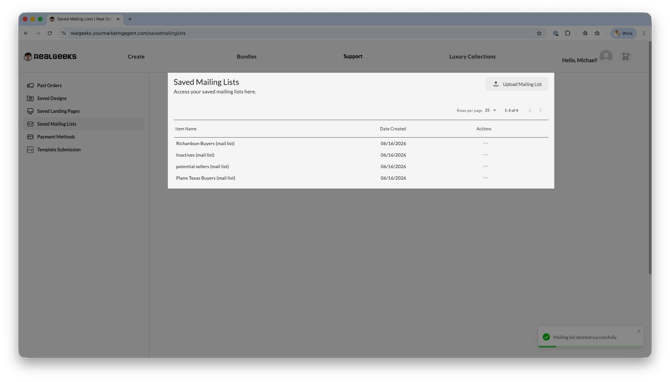Select the Saved Mailing Lists browser tab
670x382 pixels.
84,19
